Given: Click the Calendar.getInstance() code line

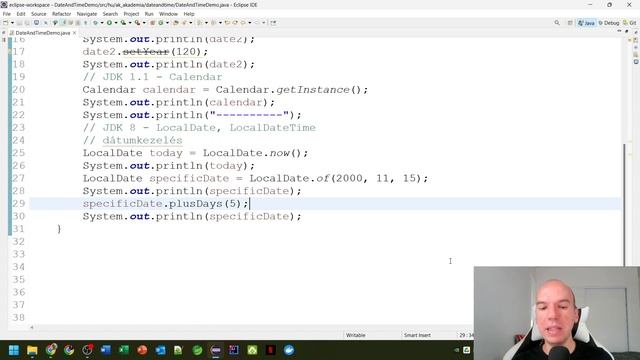Looking at the screenshot, I should (x=225, y=90).
